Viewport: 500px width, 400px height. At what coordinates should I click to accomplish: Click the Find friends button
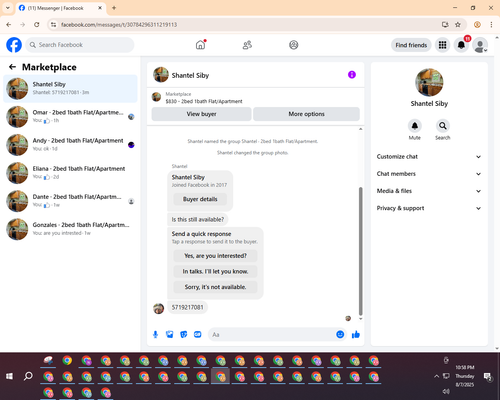411,45
